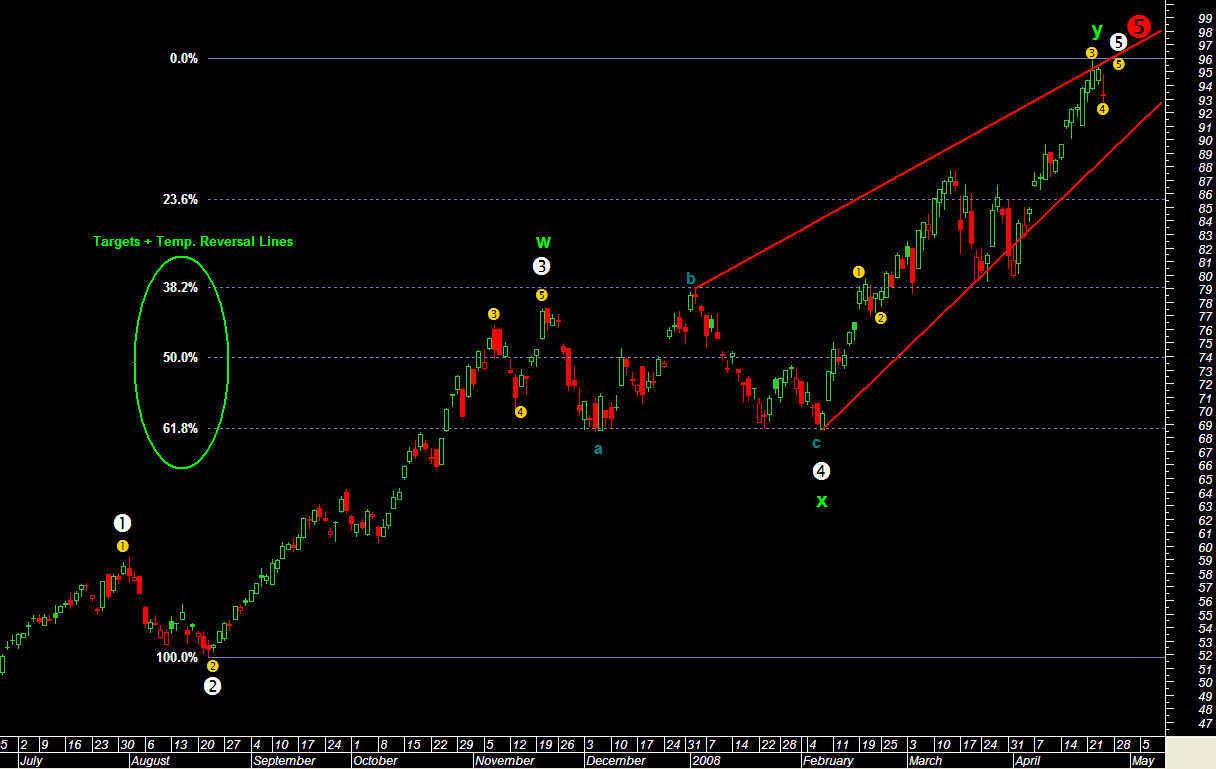The width and height of the screenshot is (1216, 769).
Task: Click the October month label
Action: coord(376,761)
